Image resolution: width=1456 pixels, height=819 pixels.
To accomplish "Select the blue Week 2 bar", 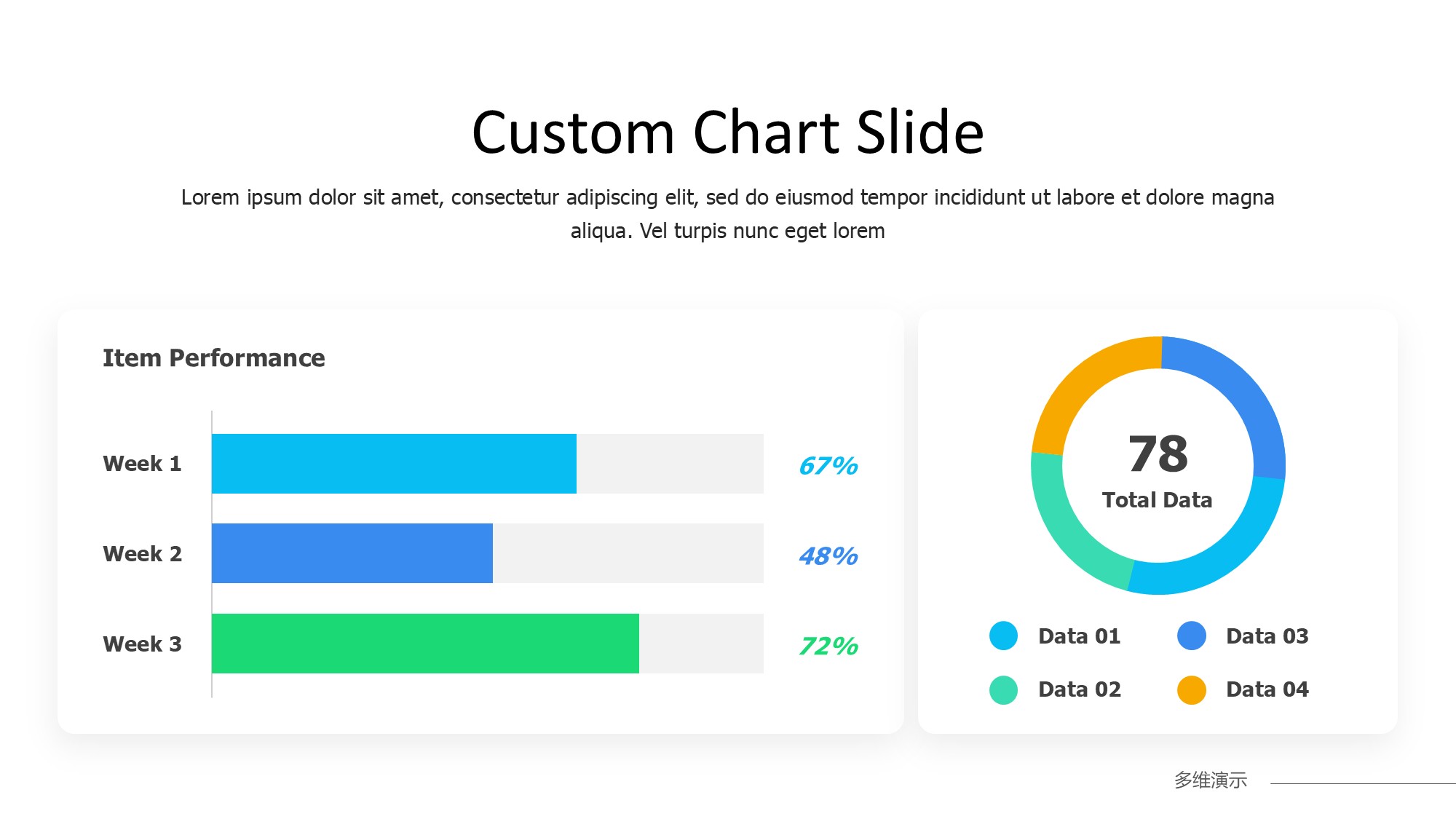I will (352, 553).
